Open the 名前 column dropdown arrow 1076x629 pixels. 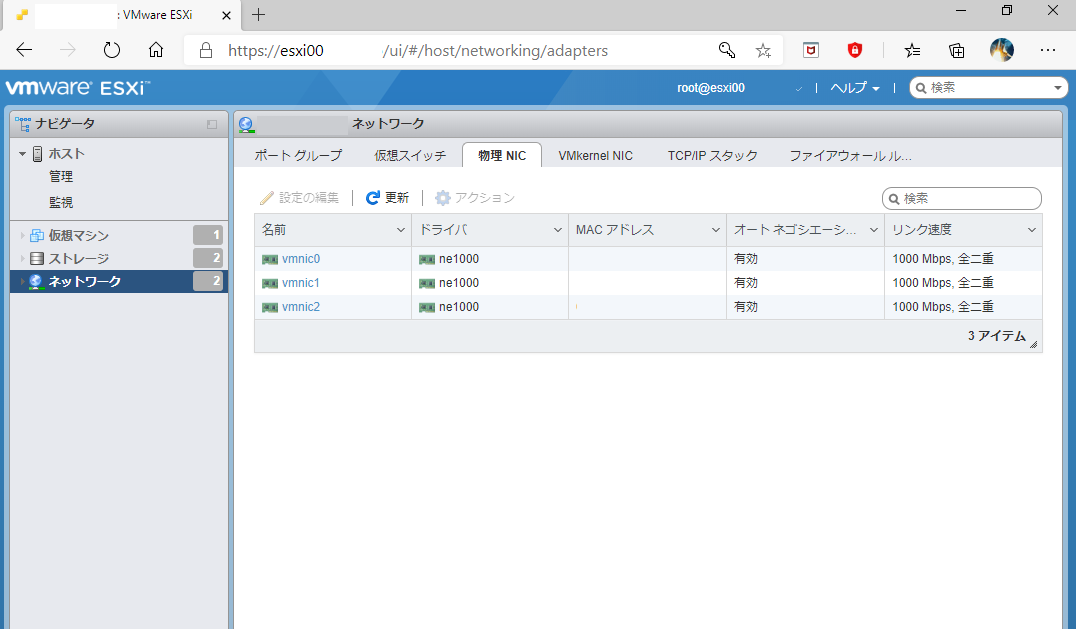(x=401, y=230)
